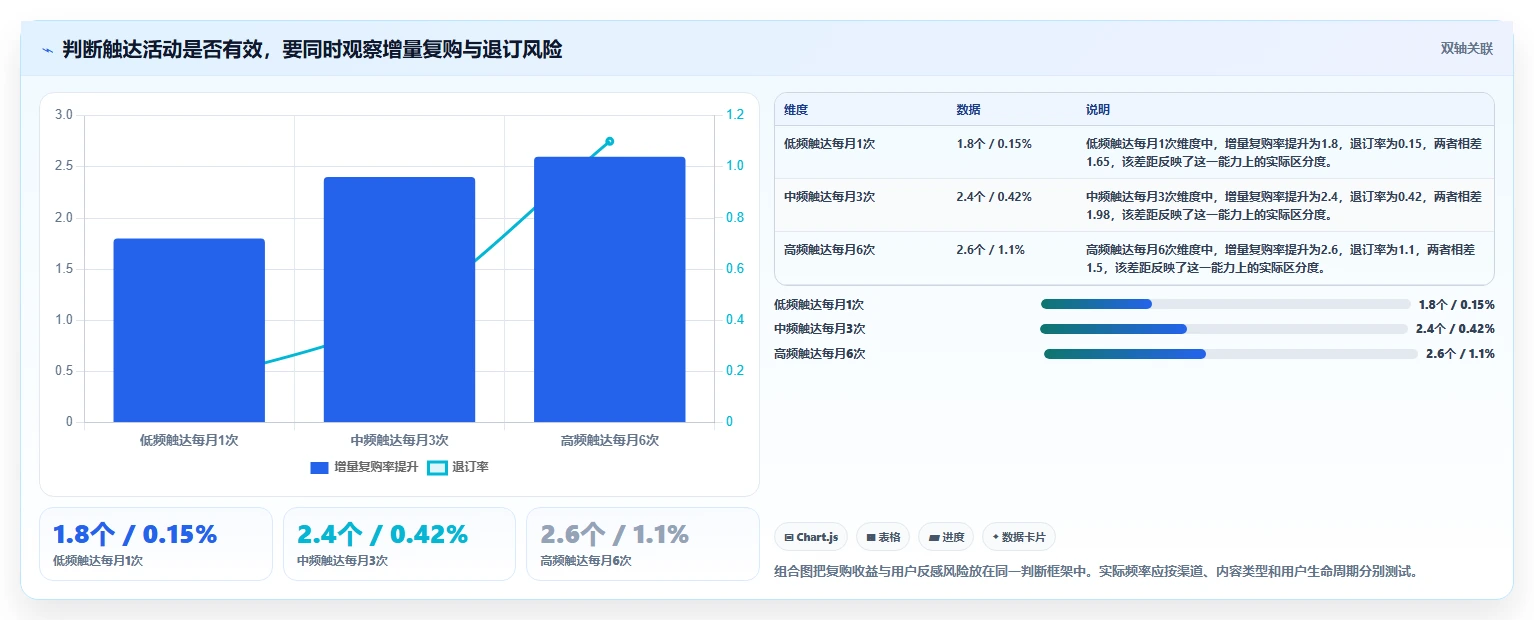Click the 说明 column header
This screenshot has height=620, width=1534.
click(x=1098, y=110)
